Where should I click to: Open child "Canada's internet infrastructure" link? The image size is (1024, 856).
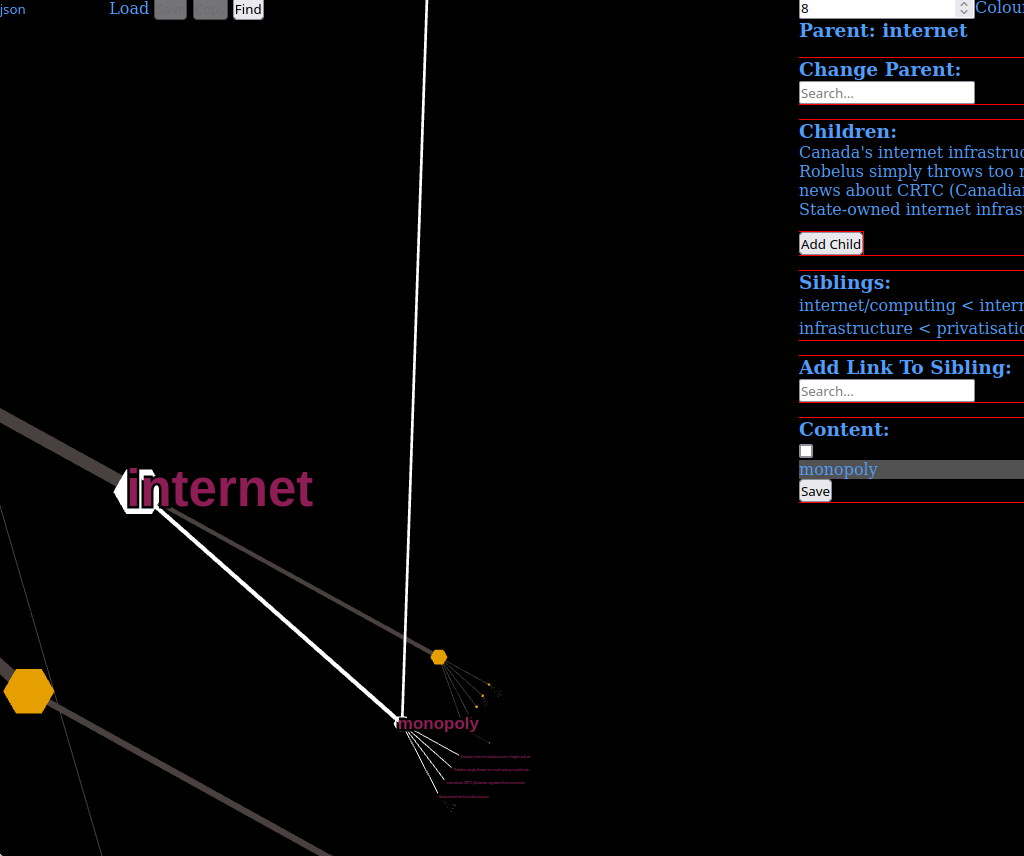pyautogui.click(x=910, y=152)
